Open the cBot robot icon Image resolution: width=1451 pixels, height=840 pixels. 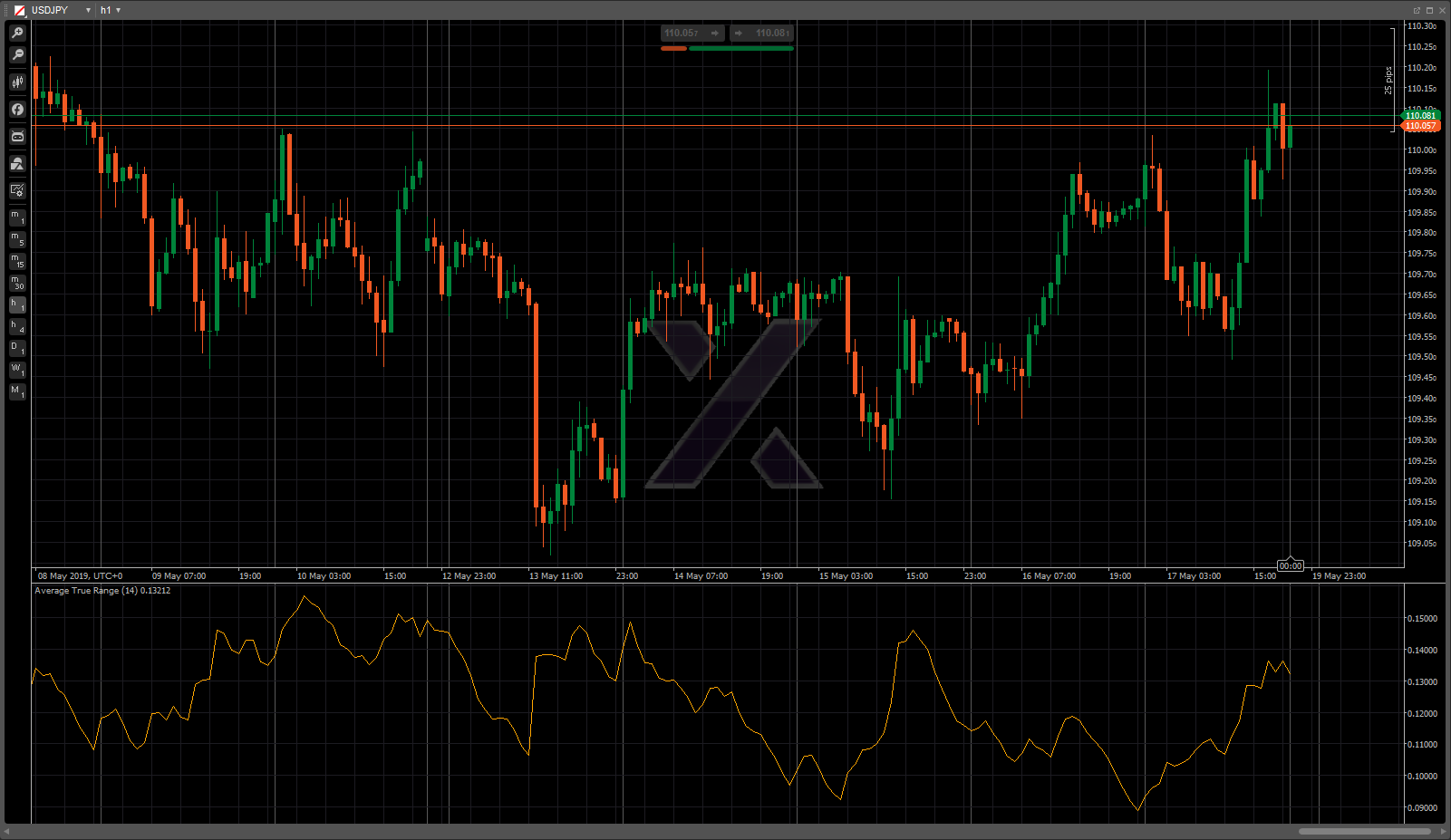(17, 137)
